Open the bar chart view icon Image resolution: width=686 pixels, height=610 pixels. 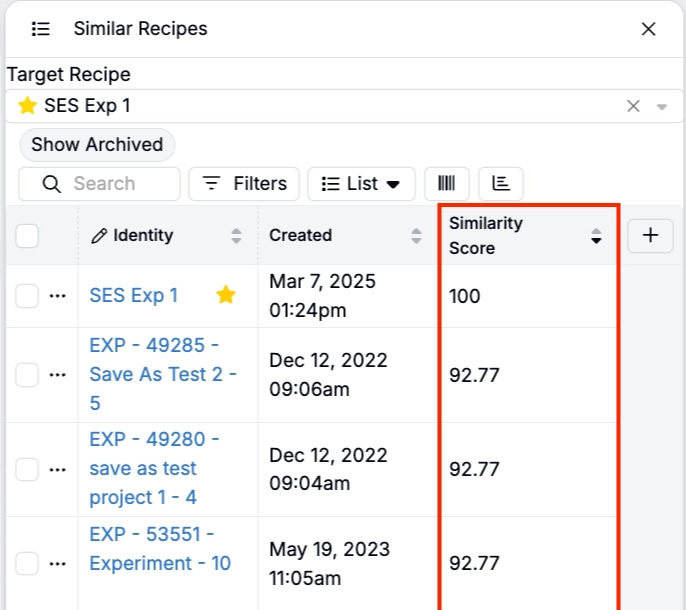[501, 184]
